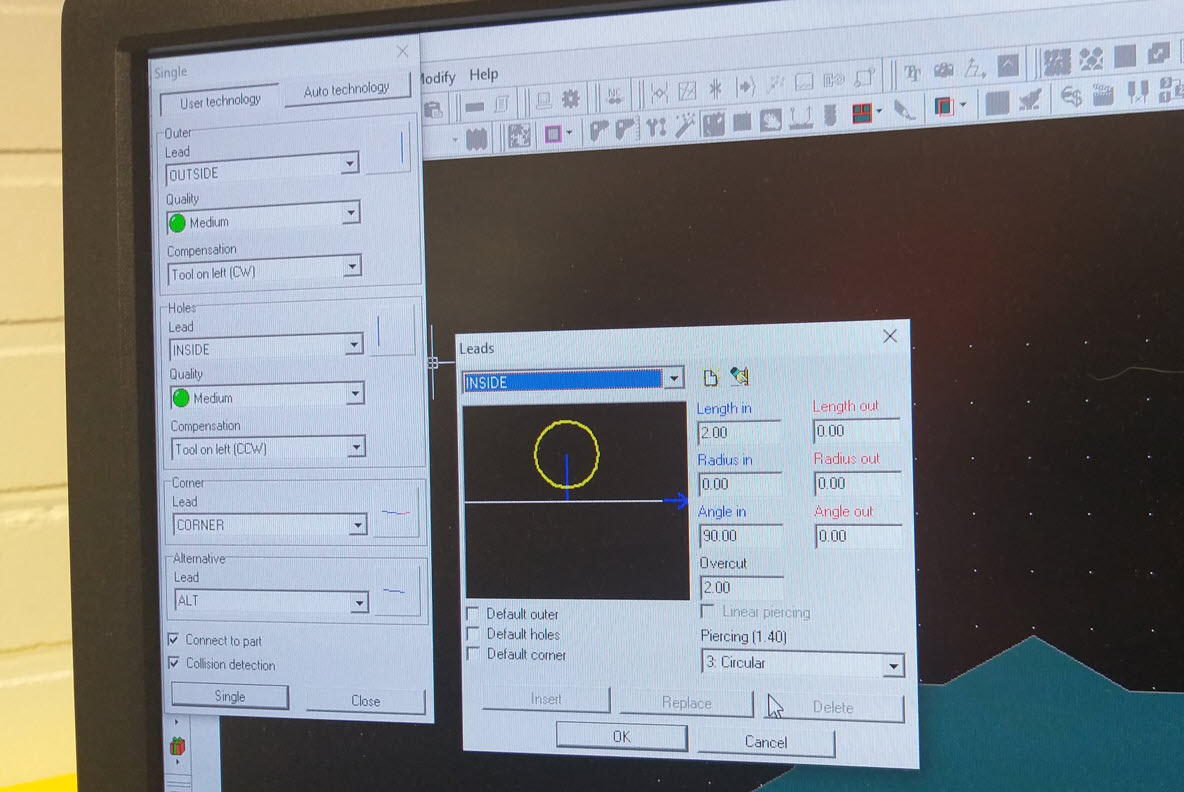Click the Angle in field showing 90.00
Image resolution: width=1184 pixels, height=792 pixels.
(741, 535)
